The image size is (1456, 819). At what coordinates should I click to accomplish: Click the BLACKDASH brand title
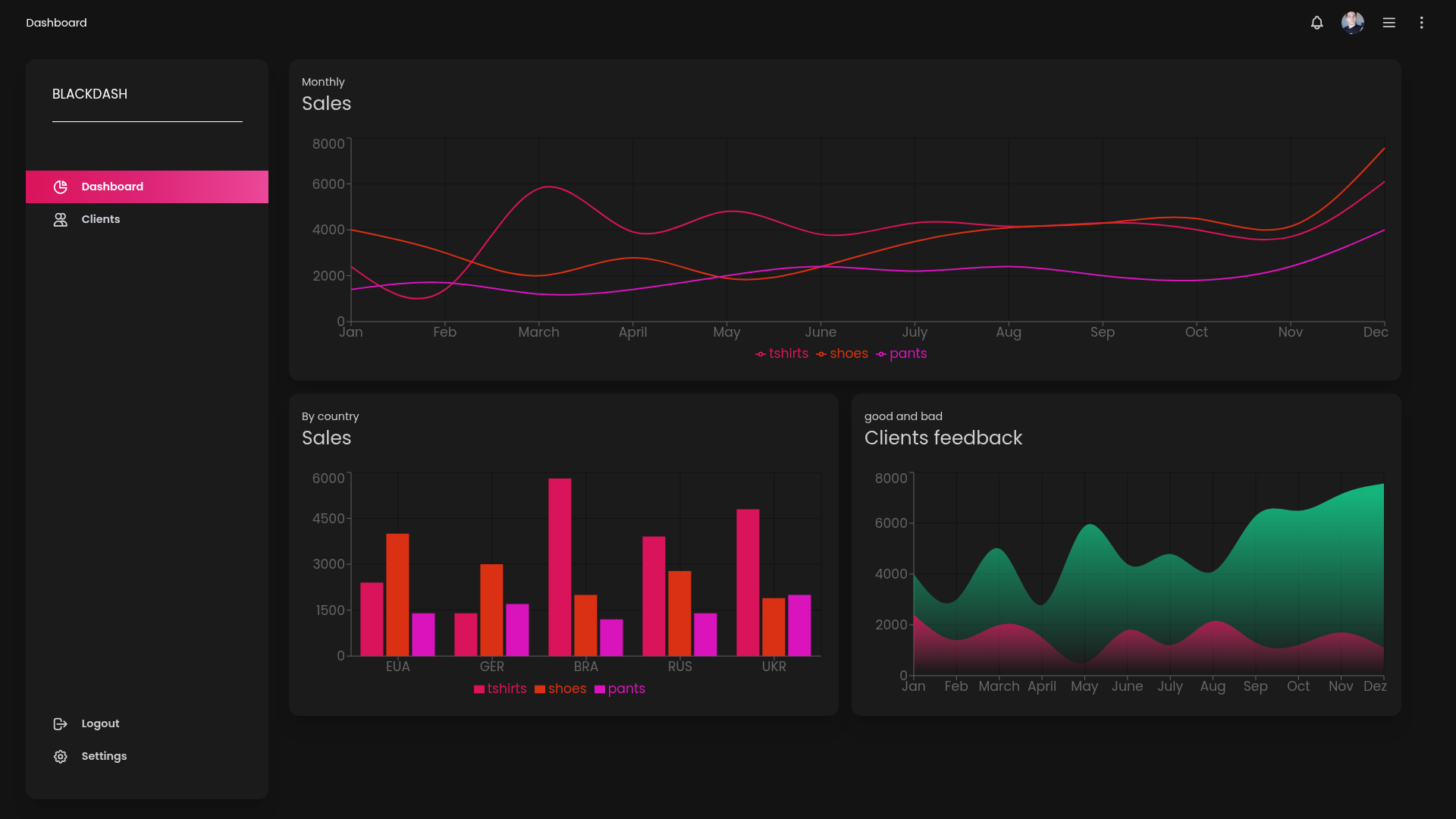click(x=89, y=94)
